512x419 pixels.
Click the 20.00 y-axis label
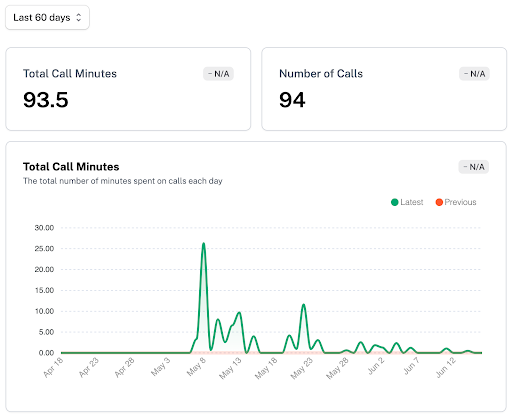[x=44, y=269]
